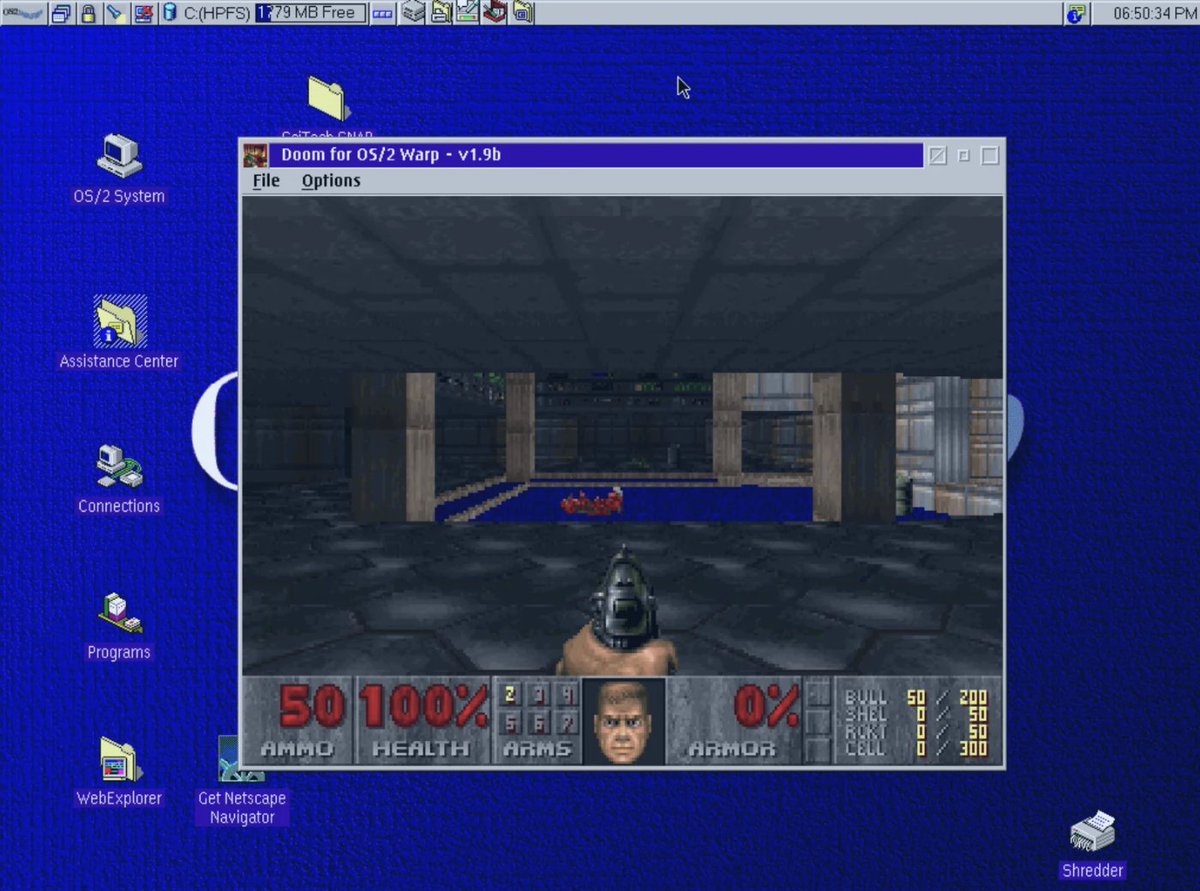
Task: Open the red toolbox tray icon in WarpCenter
Action: coord(494,13)
